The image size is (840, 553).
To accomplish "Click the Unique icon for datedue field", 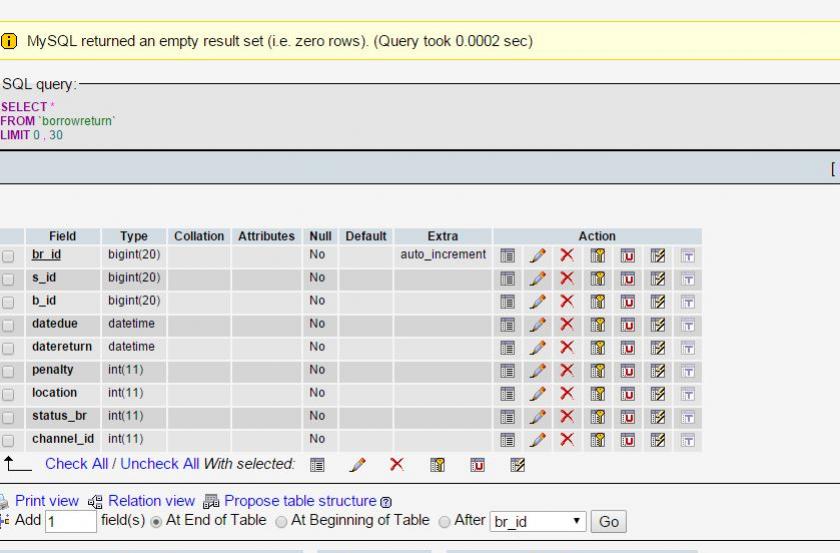I will 628,324.
